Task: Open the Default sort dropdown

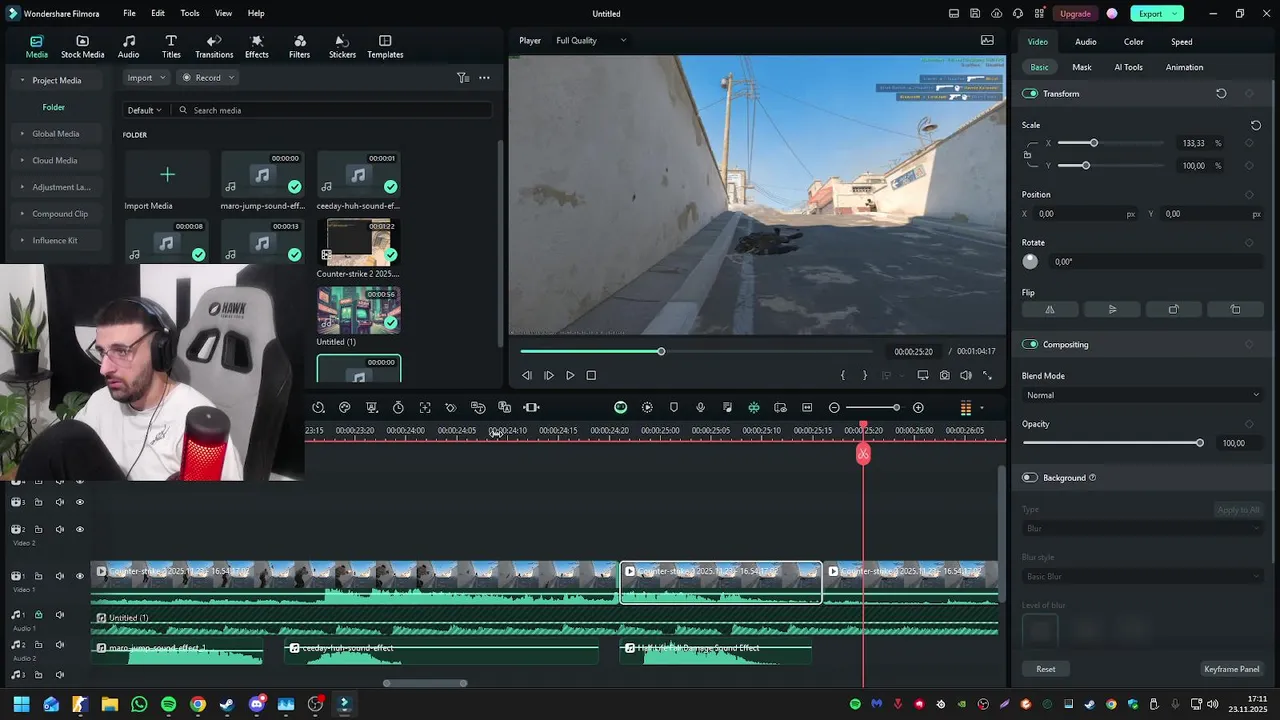Action: 144,110
